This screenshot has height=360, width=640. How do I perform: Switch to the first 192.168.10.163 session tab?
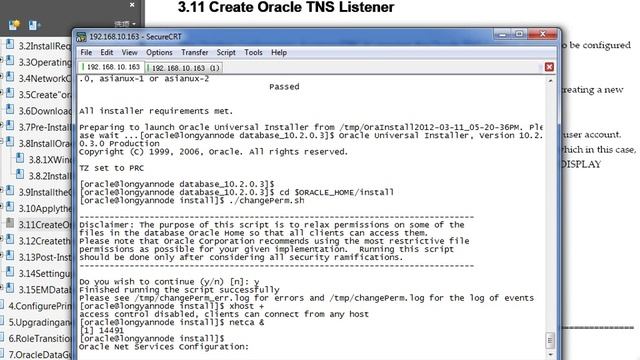point(111,67)
